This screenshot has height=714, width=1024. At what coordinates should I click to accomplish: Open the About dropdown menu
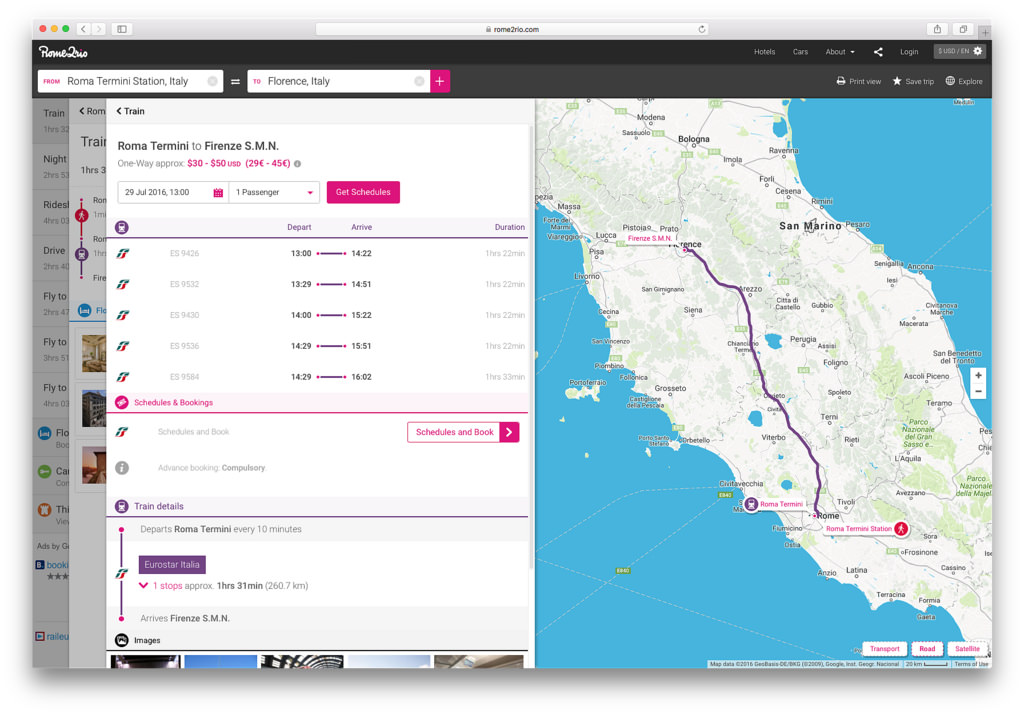click(x=840, y=52)
